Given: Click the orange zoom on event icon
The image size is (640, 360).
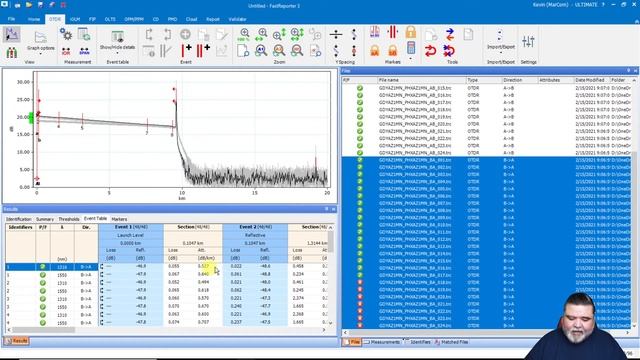Looking at the screenshot, I should pos(280,51).
